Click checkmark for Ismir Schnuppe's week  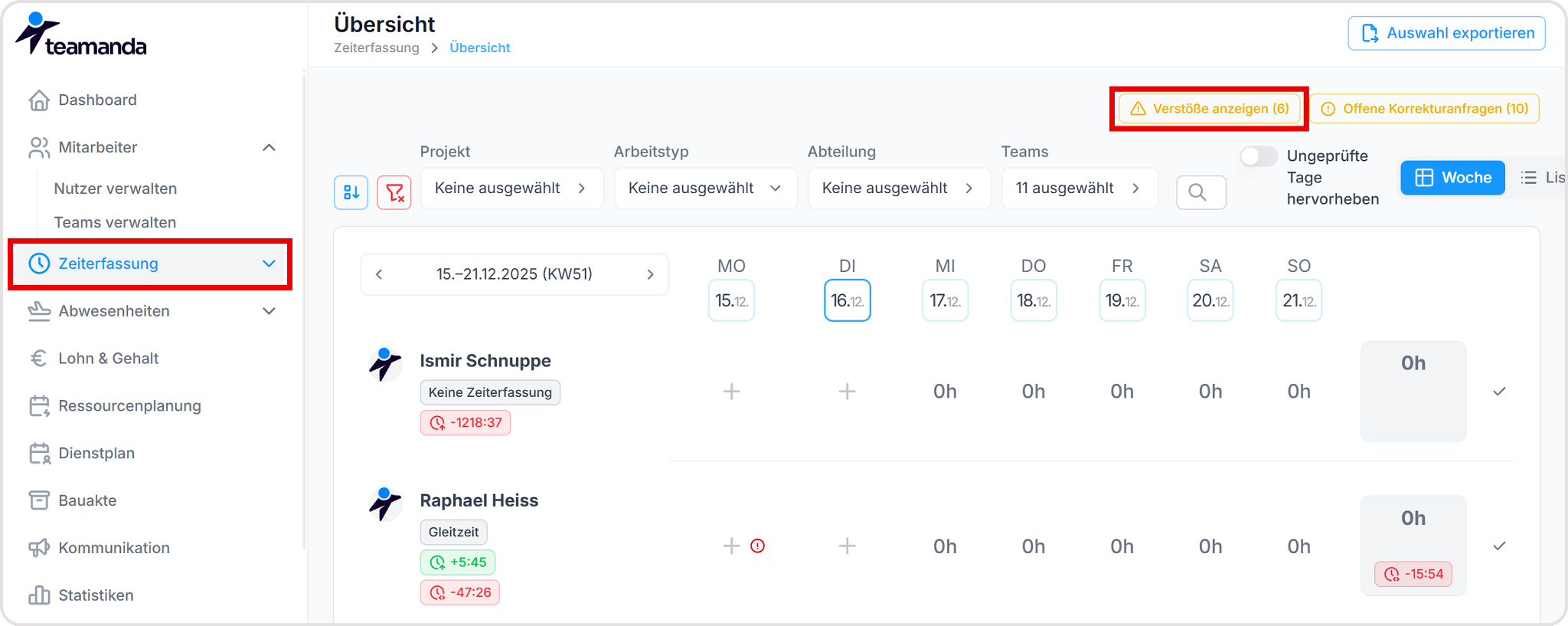click(x=1499, y=392)
